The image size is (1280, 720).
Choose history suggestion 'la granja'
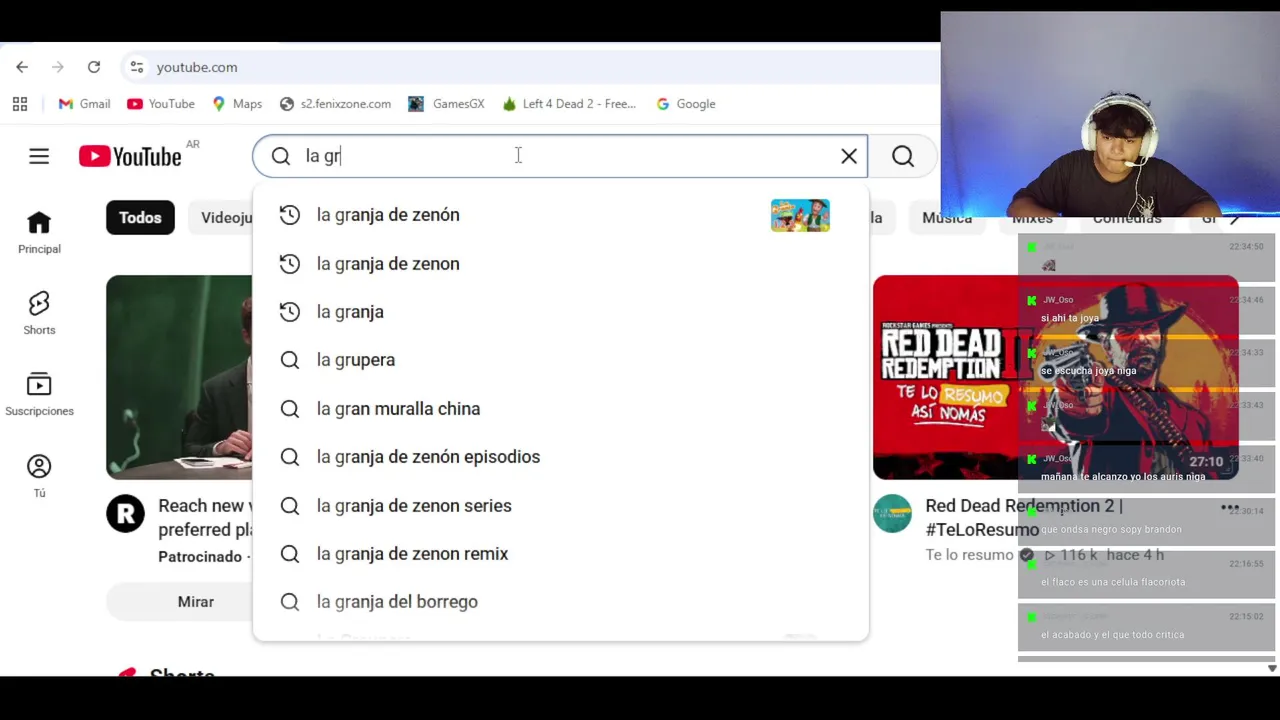(560, 312)
